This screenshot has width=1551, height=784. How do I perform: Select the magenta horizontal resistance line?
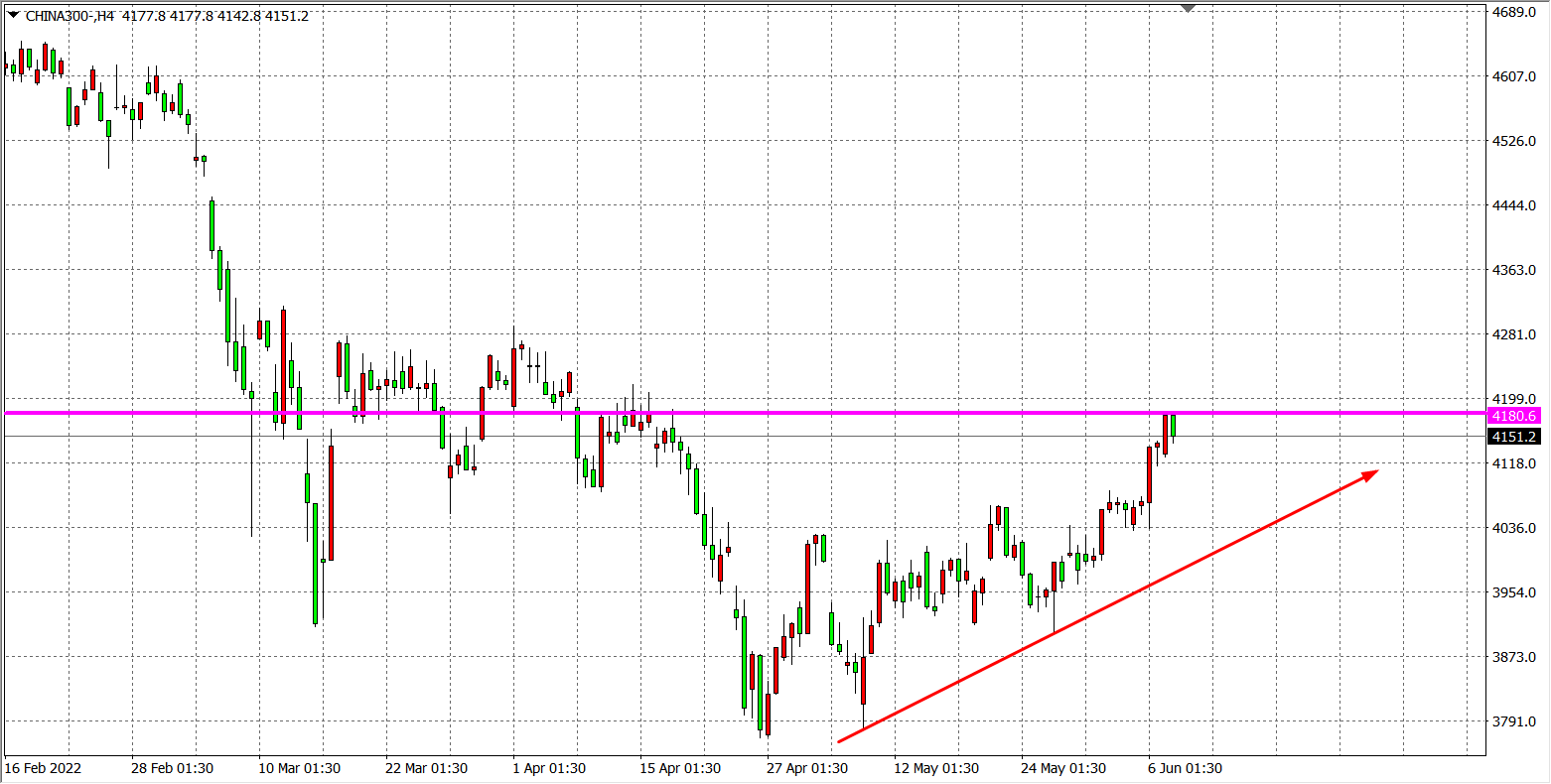pos(794,412)
